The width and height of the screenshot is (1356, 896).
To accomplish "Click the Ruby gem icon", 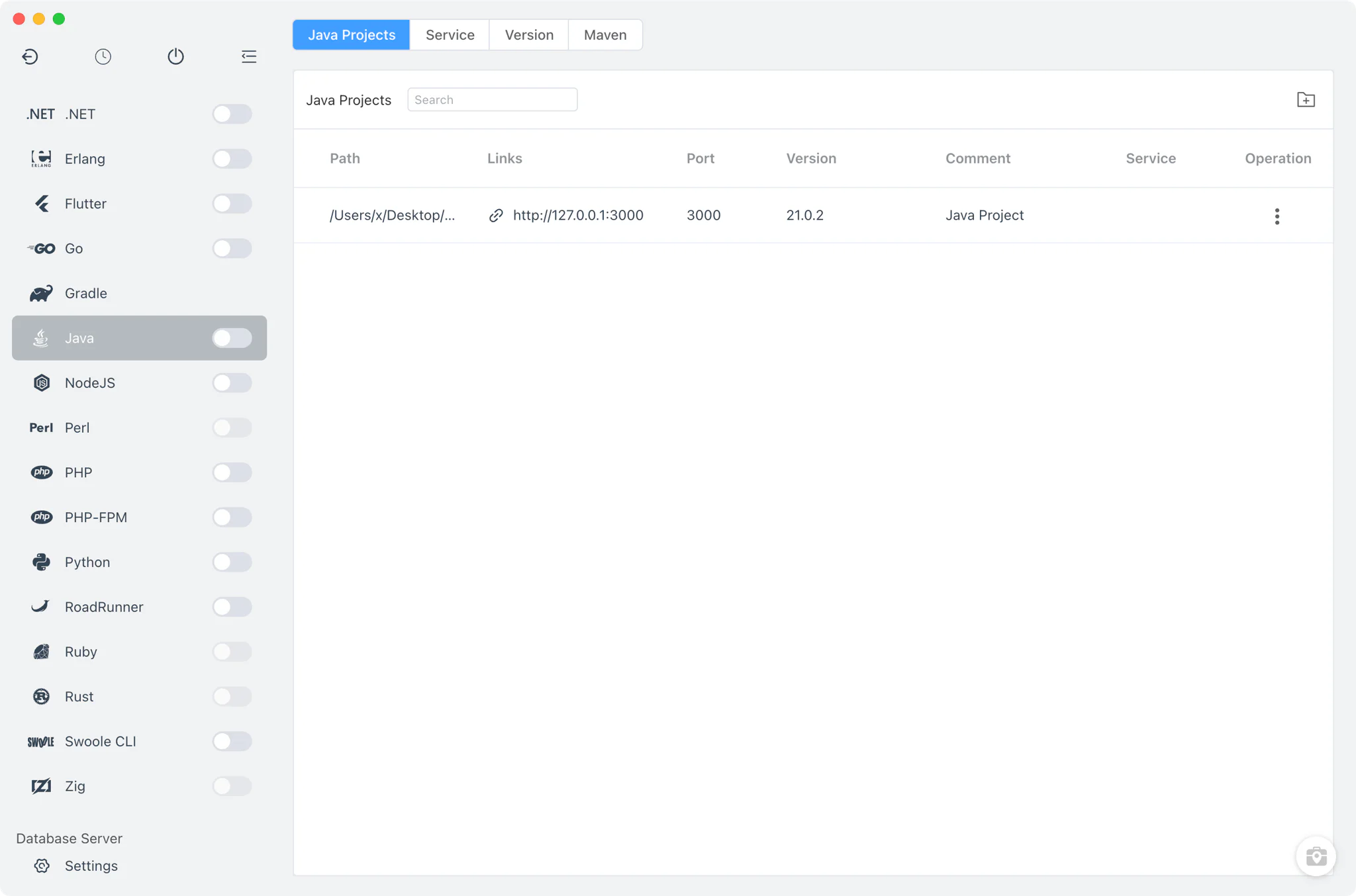I will [41, 652].
